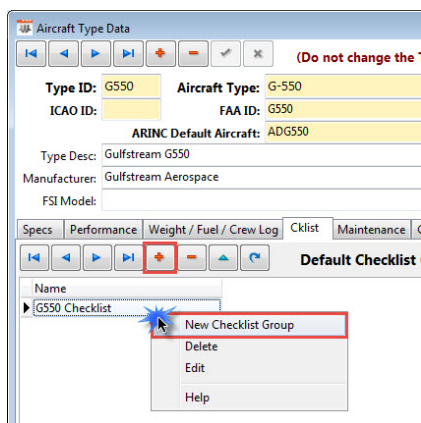The height and width of the screenshot is (423, 421).
Task: Go to first aircraft type record
Action: (x=31, y=54)
